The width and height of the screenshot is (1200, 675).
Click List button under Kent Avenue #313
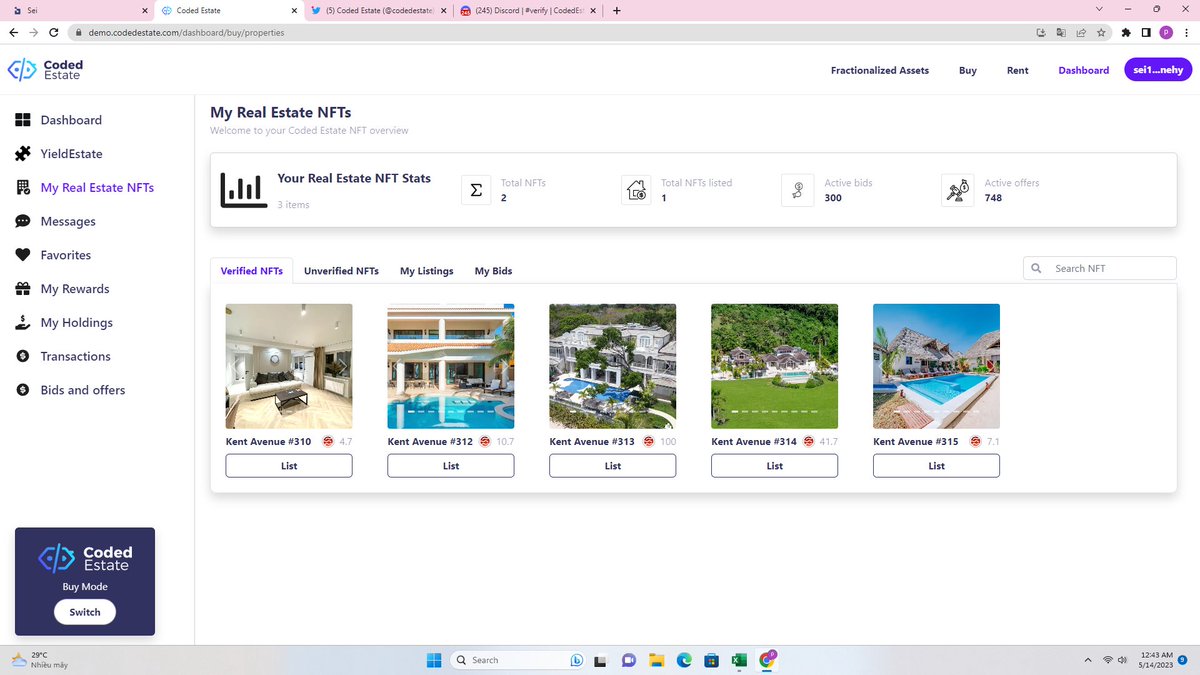click(613, 466)
